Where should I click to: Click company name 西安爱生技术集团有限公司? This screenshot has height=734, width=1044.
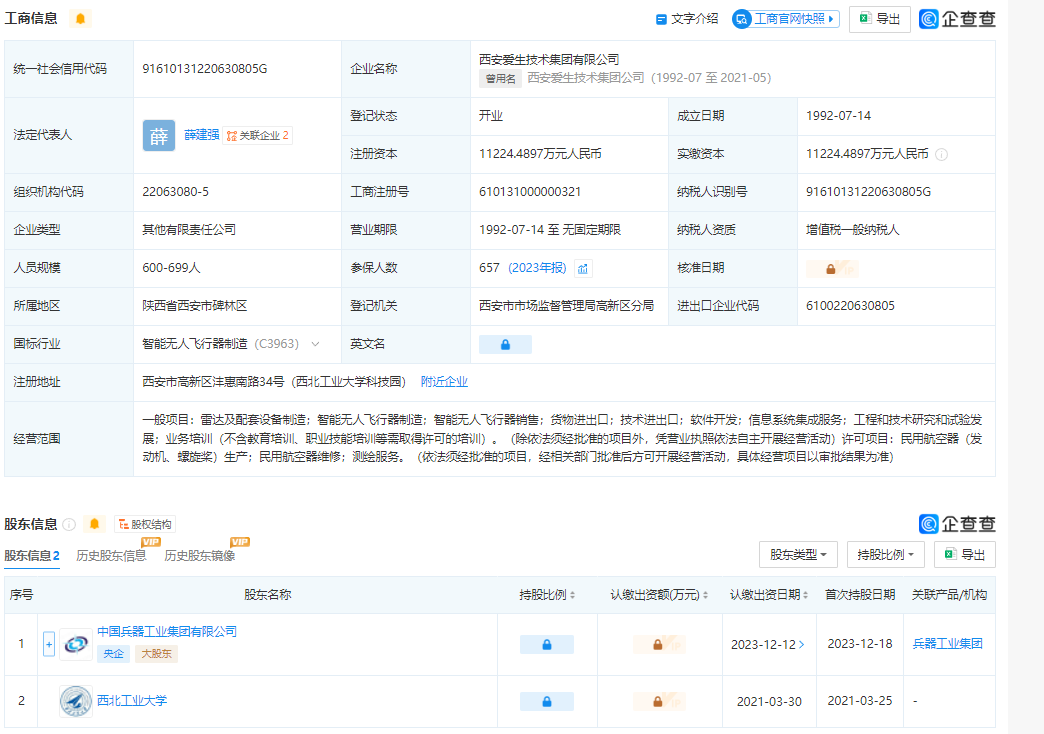pos(549,59)
